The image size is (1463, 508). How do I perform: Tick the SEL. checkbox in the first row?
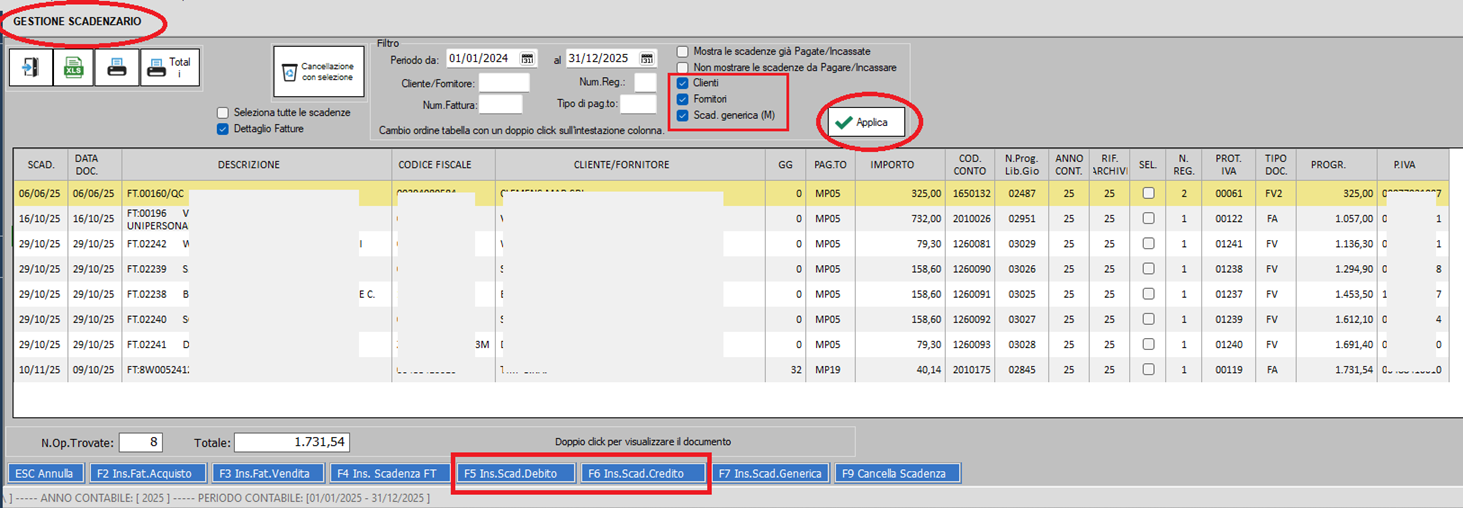1148,193
